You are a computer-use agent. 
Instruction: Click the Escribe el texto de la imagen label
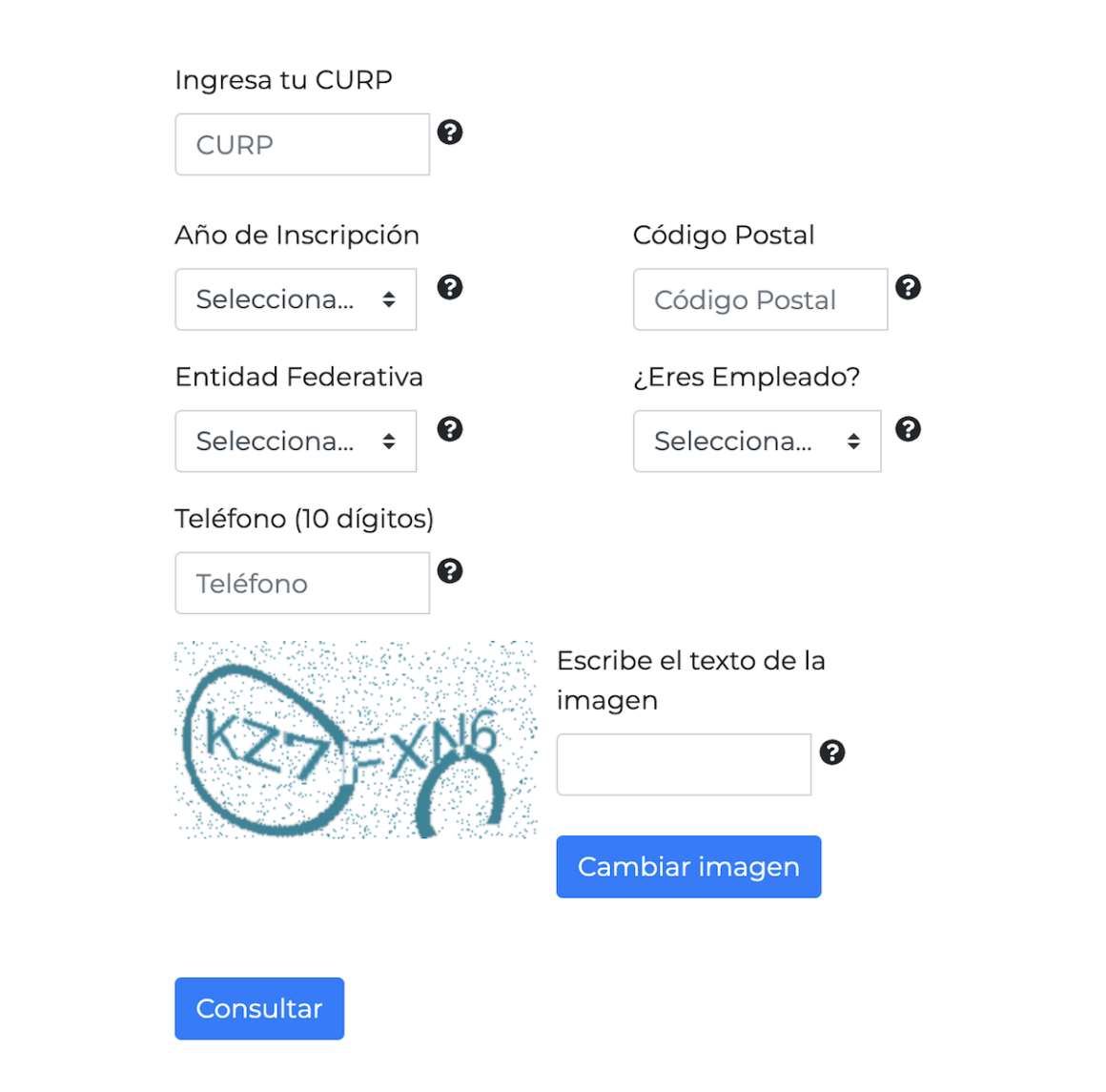coord(690,680)
